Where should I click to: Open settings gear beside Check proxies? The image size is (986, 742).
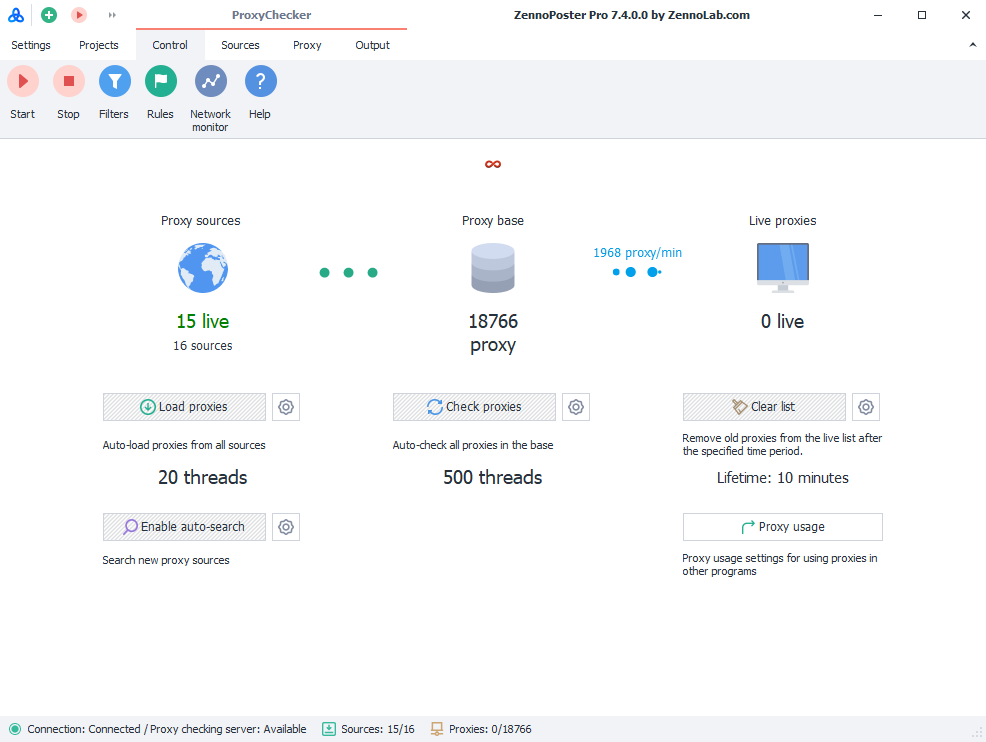[x=576, y=407]
